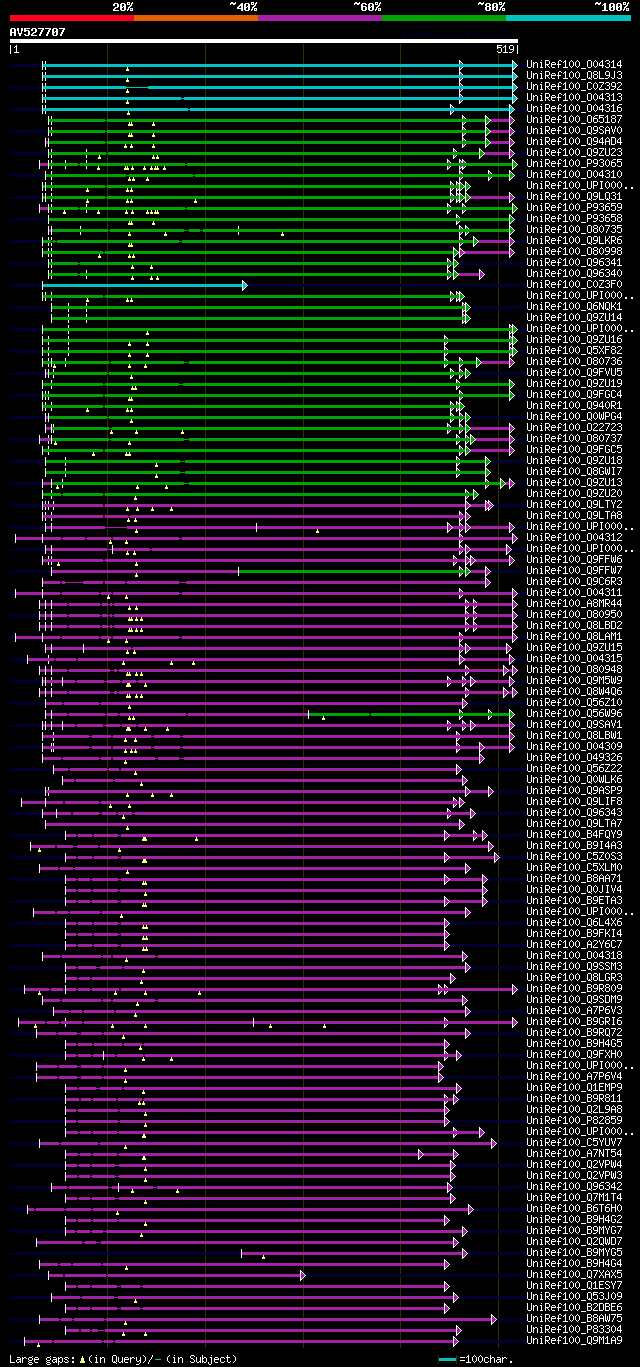The image size is (640, 1367).
Task: Click UniRef100_C5XLM0 entry label
Action: pos(574,867)
